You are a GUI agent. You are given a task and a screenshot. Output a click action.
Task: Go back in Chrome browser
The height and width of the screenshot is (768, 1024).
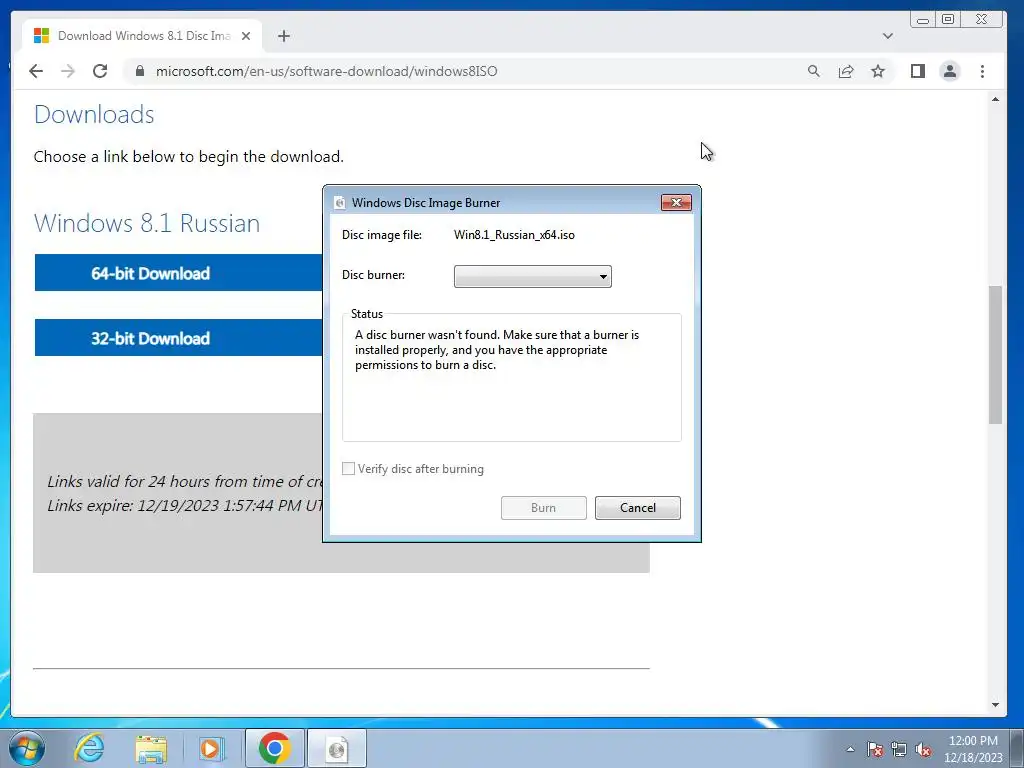pyautogui.click(x=36, y=71)
